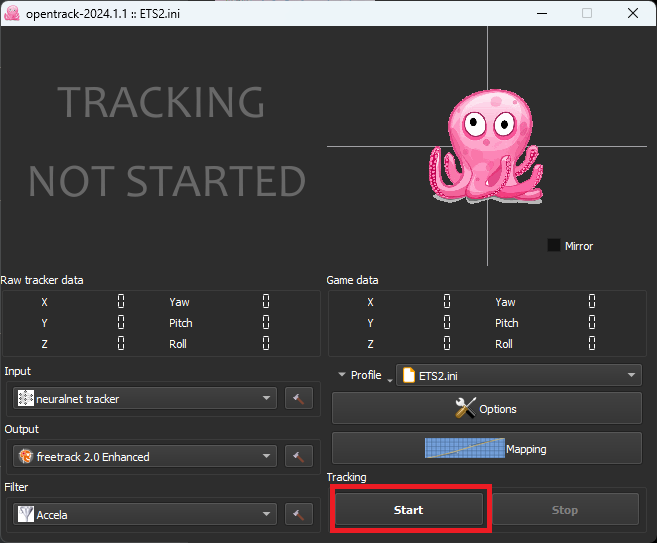The height and width of the screenshot is (543, 657).
Task: Close the opentrack window
Action: pyautogui.click(x=633, y=13)
